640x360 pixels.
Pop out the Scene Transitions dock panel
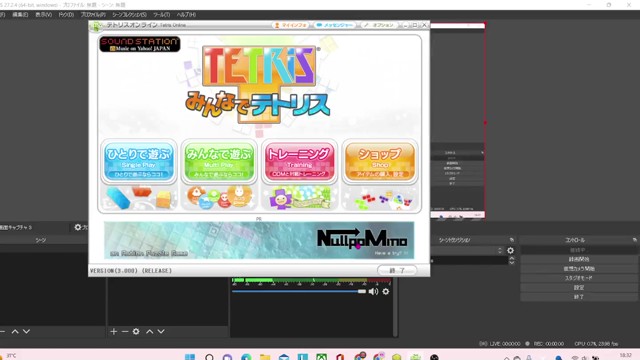(x=511, y=240)
